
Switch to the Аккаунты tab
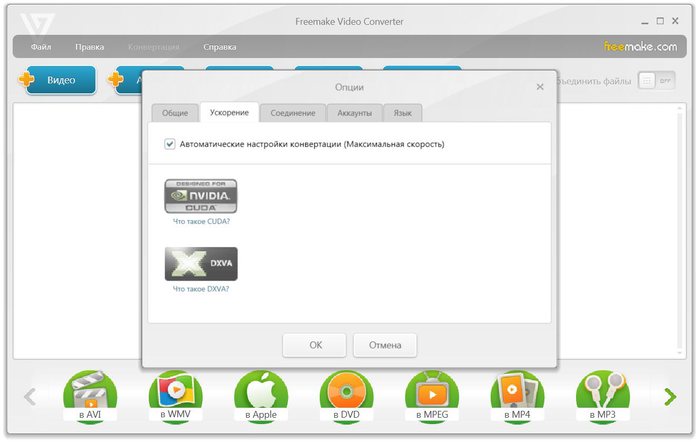(354, 113)
